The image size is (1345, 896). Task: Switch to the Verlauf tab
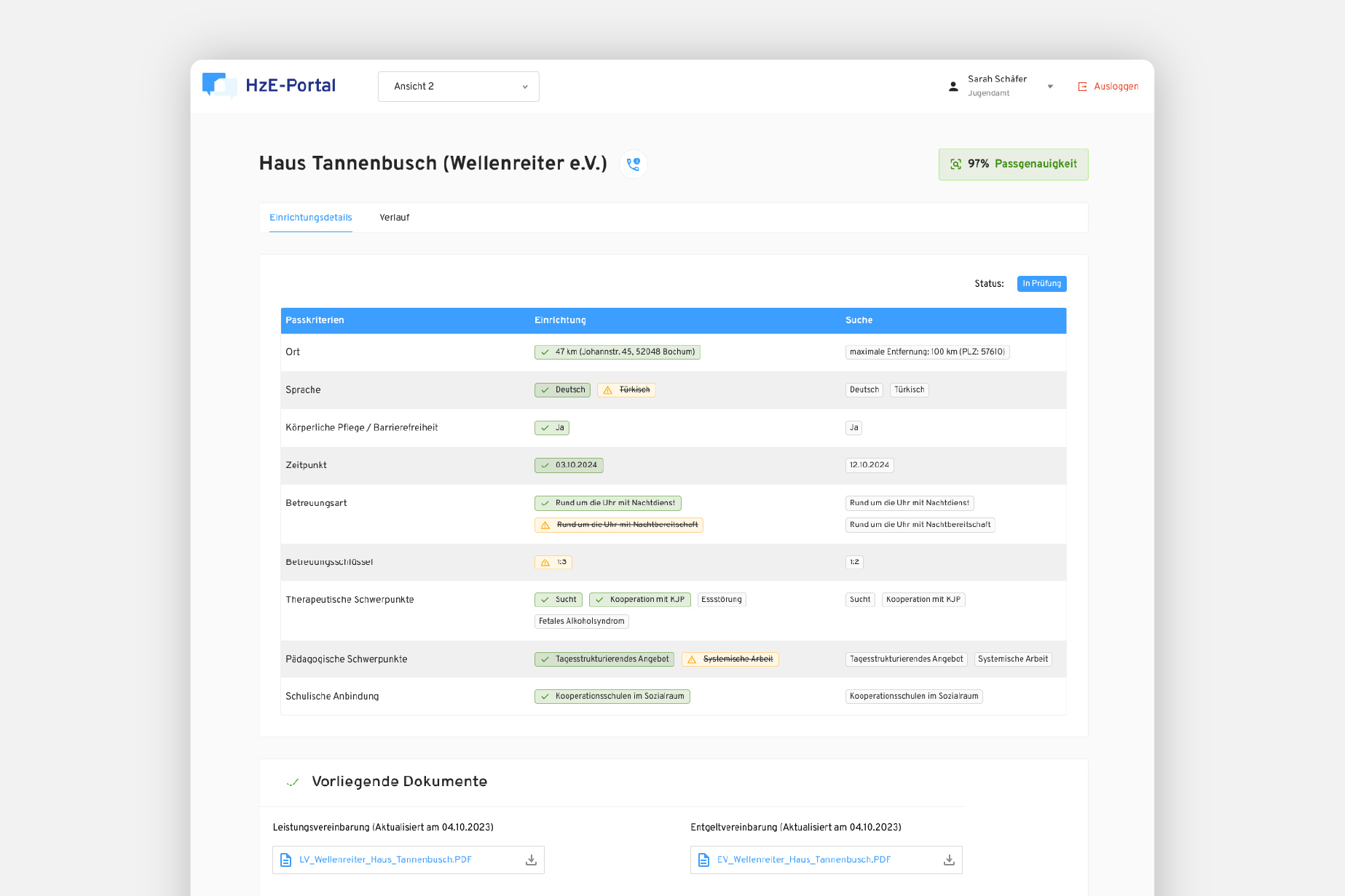(395, 218)
